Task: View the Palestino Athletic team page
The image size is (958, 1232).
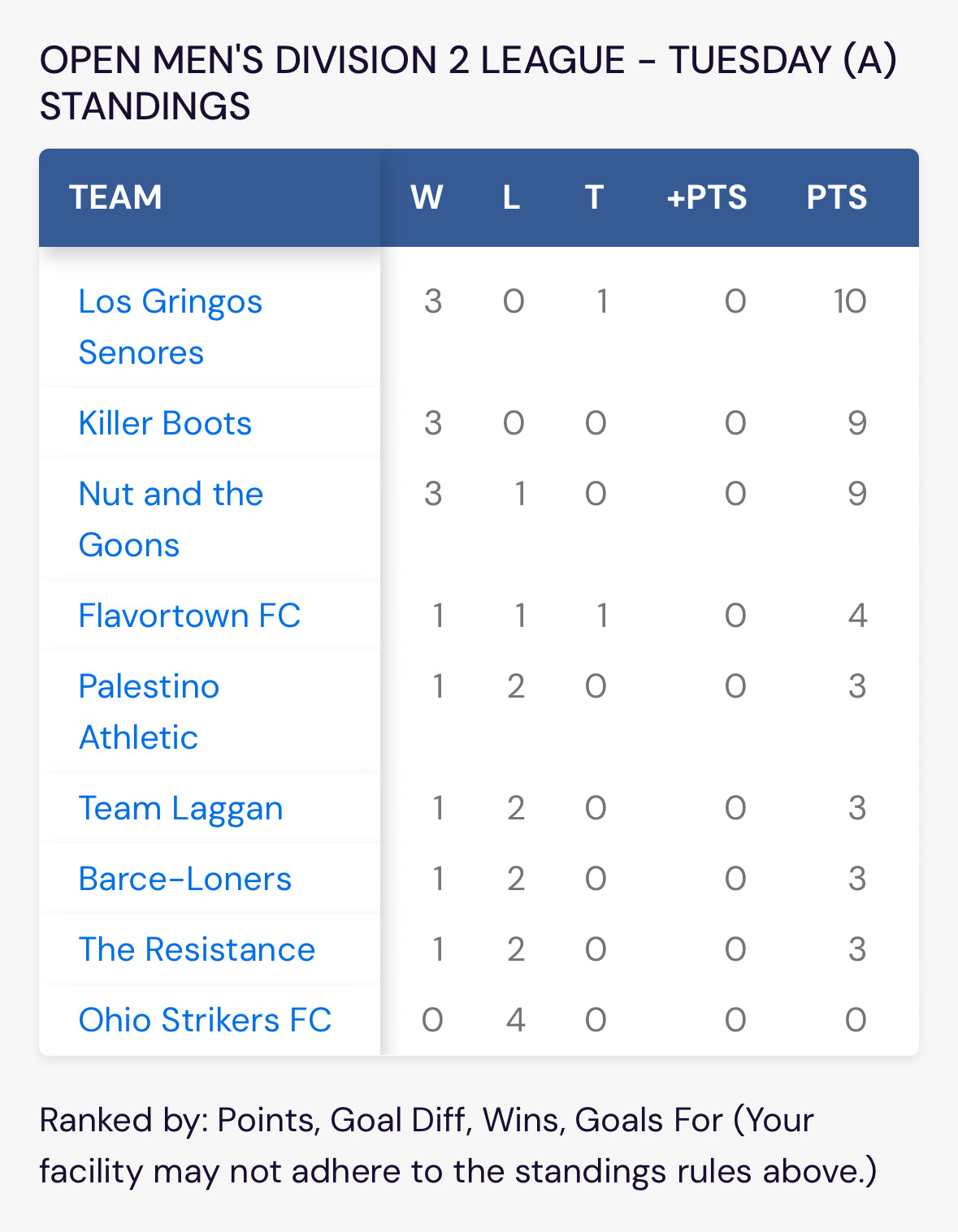Action: [x=149, y=711]
